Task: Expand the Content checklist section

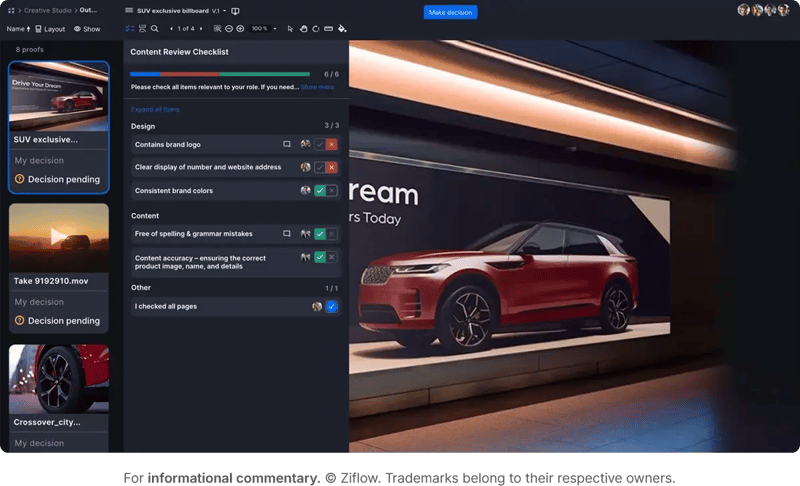Action: 145,216
